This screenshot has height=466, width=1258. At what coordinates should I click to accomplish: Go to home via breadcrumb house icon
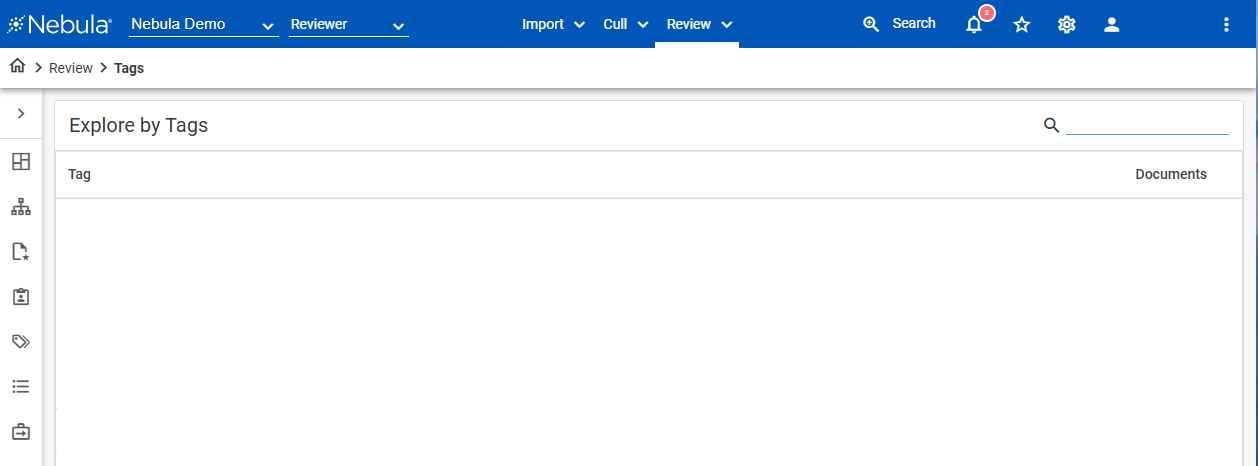coord(17,68)
